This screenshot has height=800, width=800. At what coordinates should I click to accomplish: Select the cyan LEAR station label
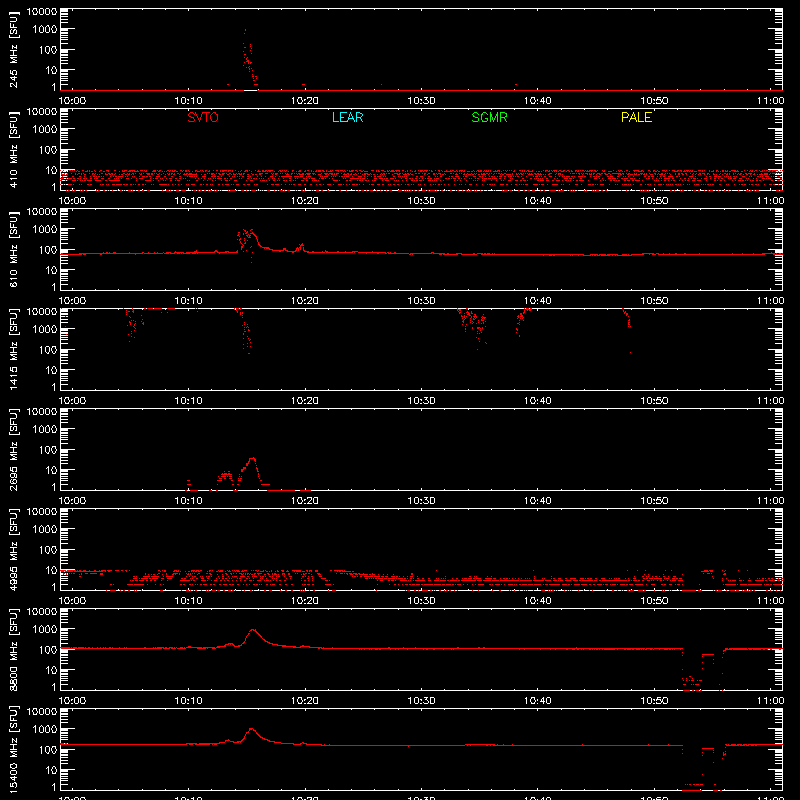coord(347,117)
